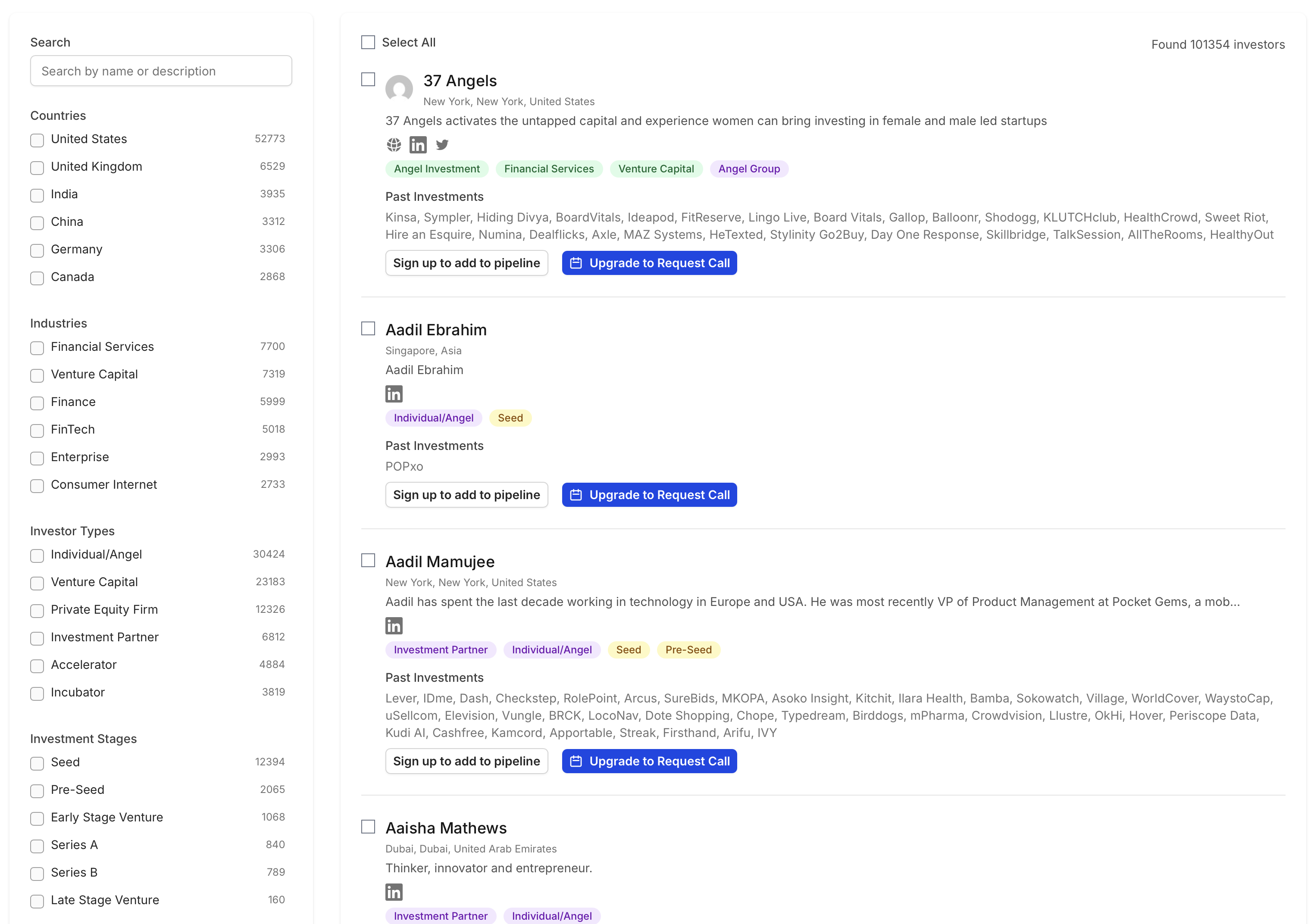1314x924 pixels.
Task: Open the Aadil Mamujee profile title
Action: (x=440, y=561)
